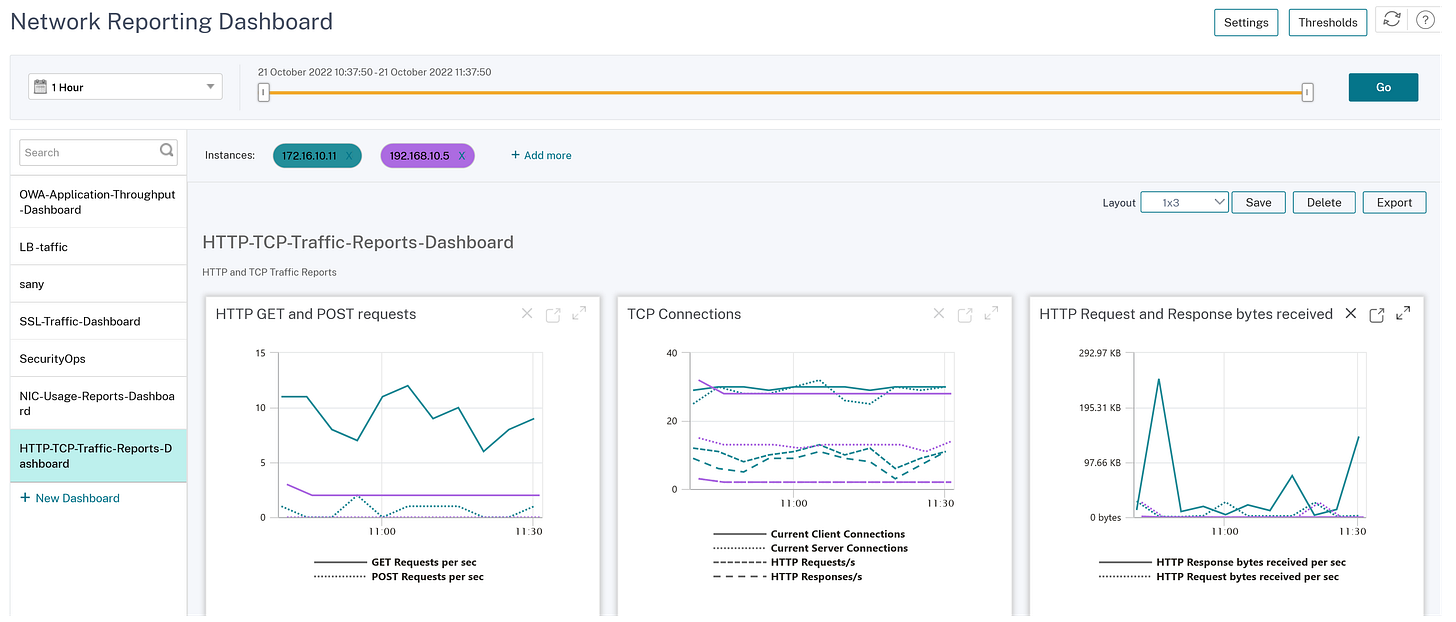
Task: Click the Go button
Action: pyautogui.click(x=1383, y=87)
